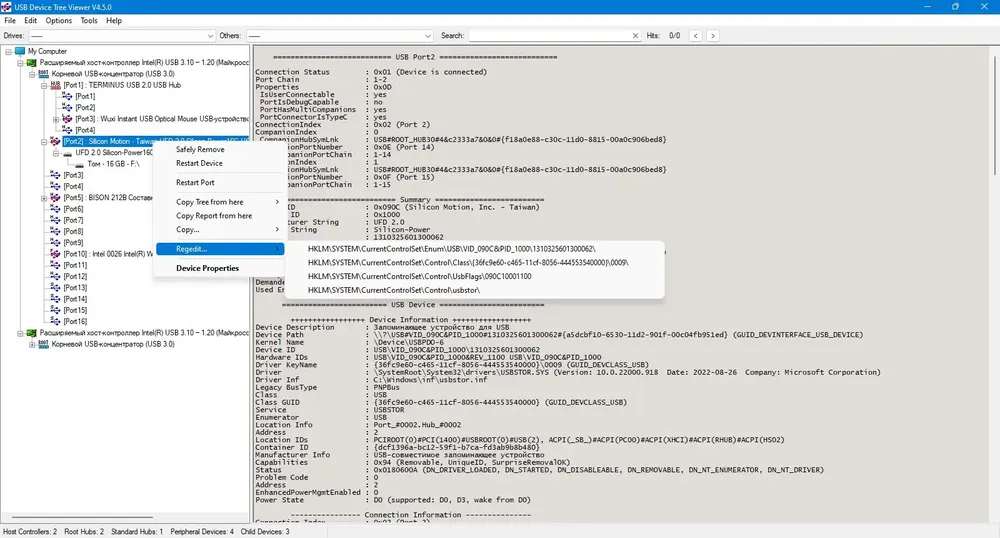Screen dimensions: 1000x538
Task: Click the USB icon beside [Port6]
Action: pyautogui.click(x=55, y=208)
